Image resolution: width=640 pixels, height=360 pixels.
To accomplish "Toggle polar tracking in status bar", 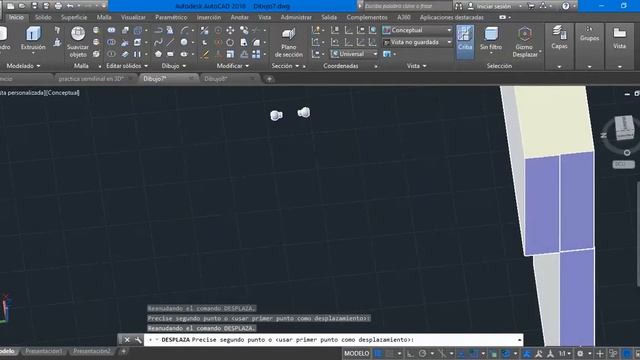I will coord(422,353).
